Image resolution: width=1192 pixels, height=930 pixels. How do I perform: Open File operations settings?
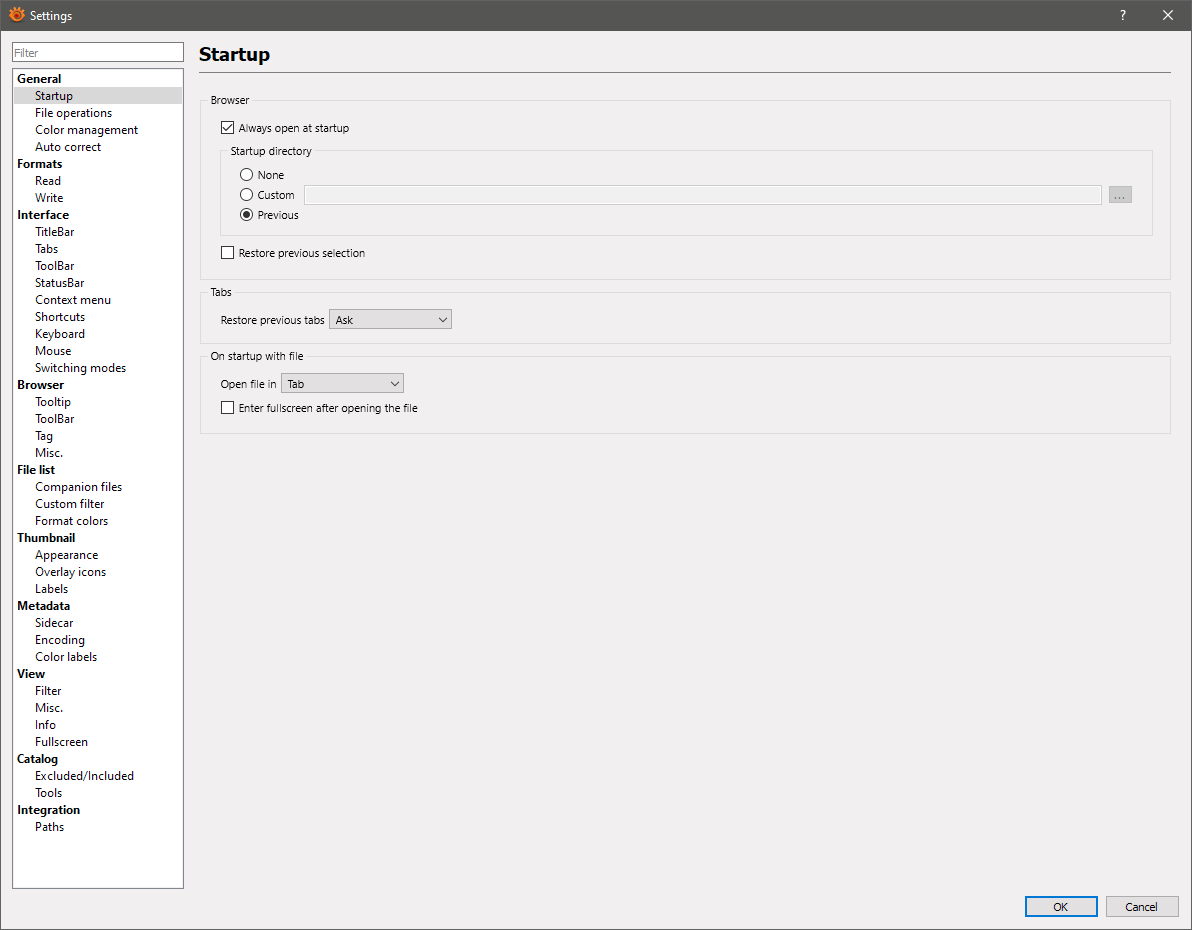coord(73,113)
